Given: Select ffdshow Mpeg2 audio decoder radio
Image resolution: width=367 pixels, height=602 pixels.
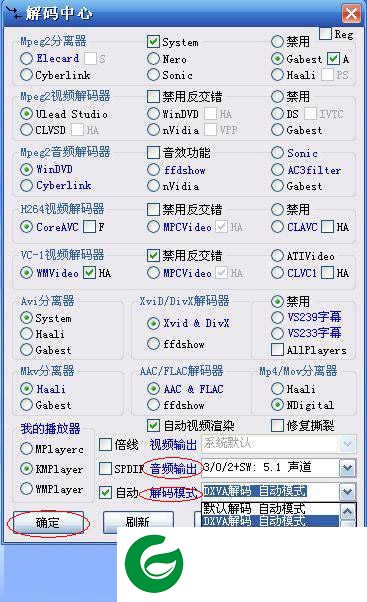Looking at the screenshot, I should tap(153, 169).
